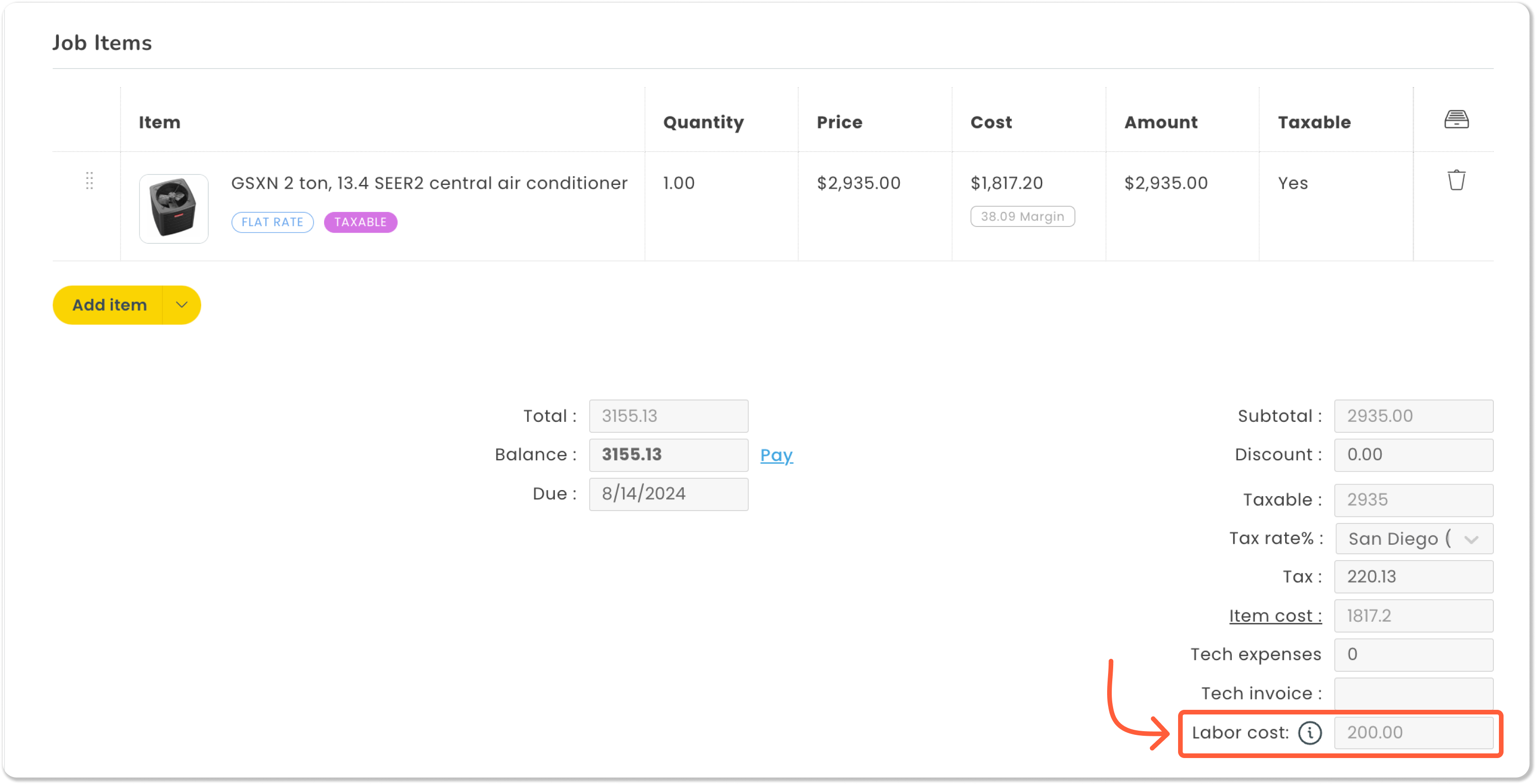Click the inventory tray icon in table header
Screen dimensions: 1536x784
[1455, 120]
